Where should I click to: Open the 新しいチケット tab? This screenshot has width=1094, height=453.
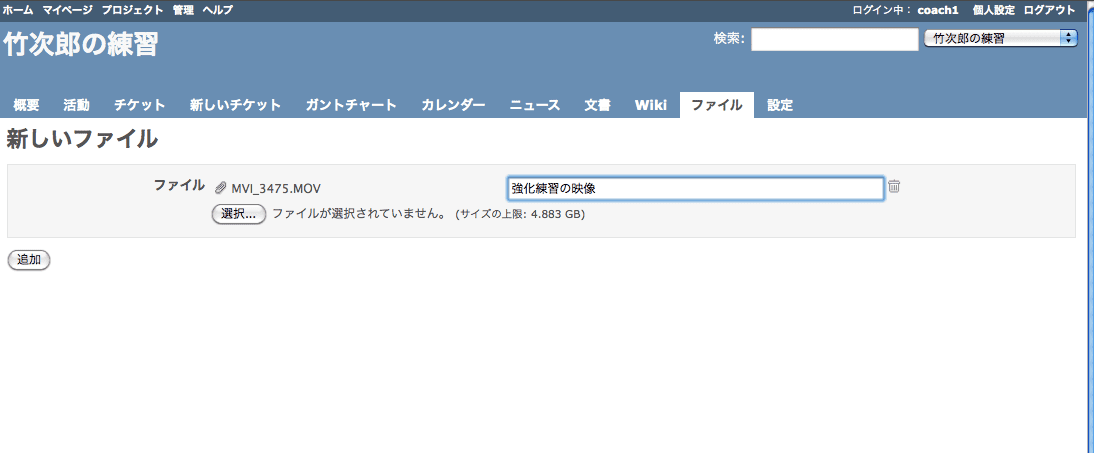[235, 105]
